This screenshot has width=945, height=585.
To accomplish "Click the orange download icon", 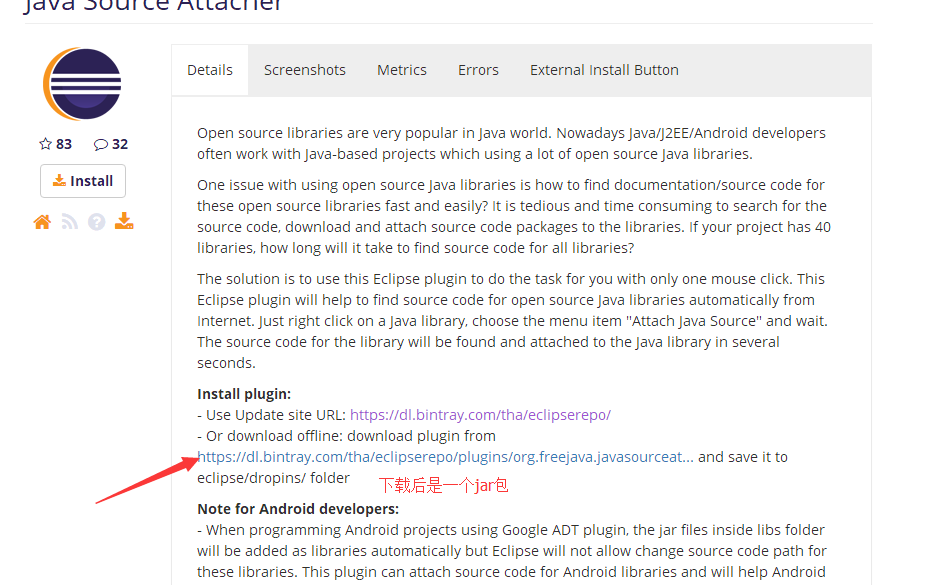I will coord(124,221).
